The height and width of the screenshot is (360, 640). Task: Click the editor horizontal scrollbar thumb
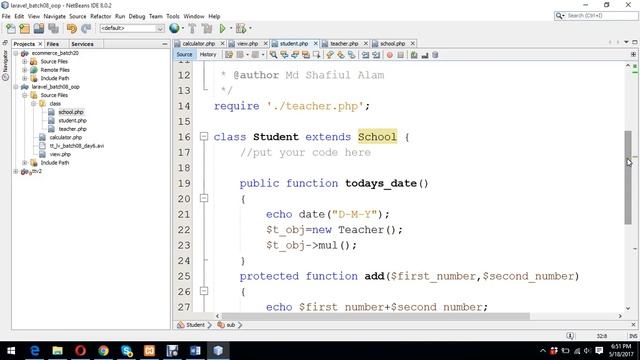tap(376, 316)
